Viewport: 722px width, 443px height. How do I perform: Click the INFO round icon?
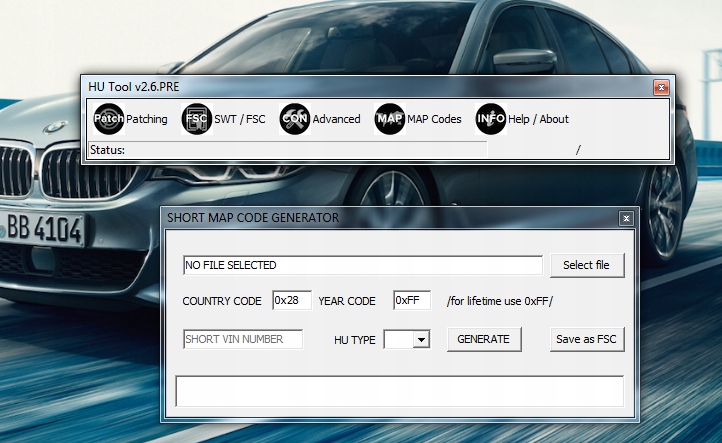[x=490, y=119]
